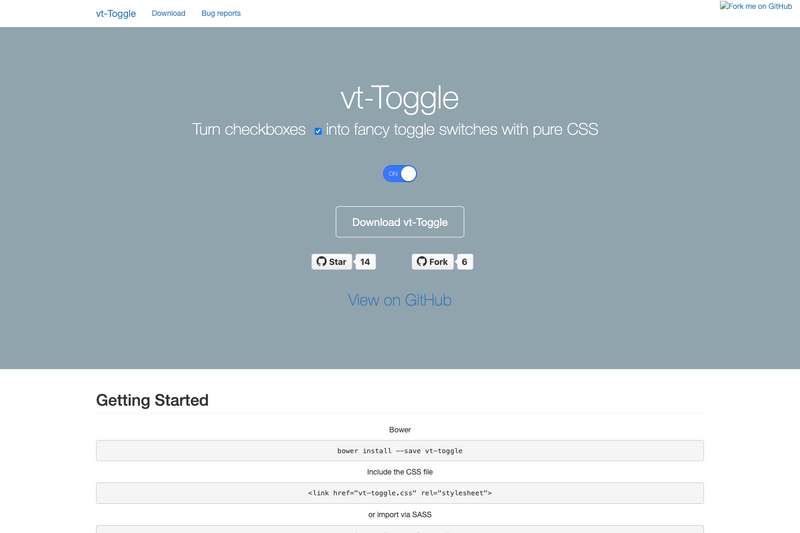Viewport: 800px width, 533px height.
Task: Click the Download vt-Toggle button
Action: [400, 222]
